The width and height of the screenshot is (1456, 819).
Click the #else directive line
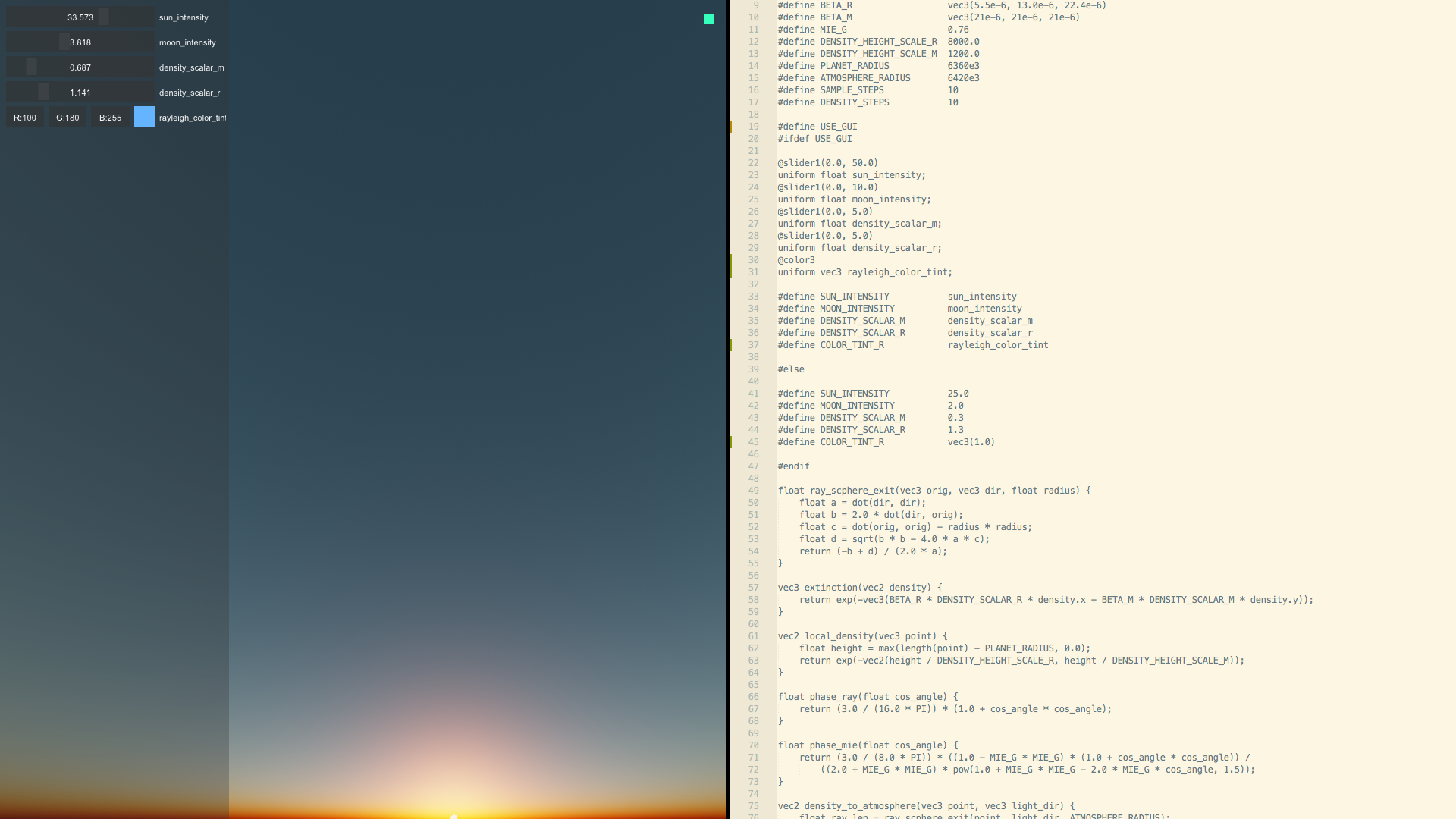pyautogui.click(x=791, y=369)
